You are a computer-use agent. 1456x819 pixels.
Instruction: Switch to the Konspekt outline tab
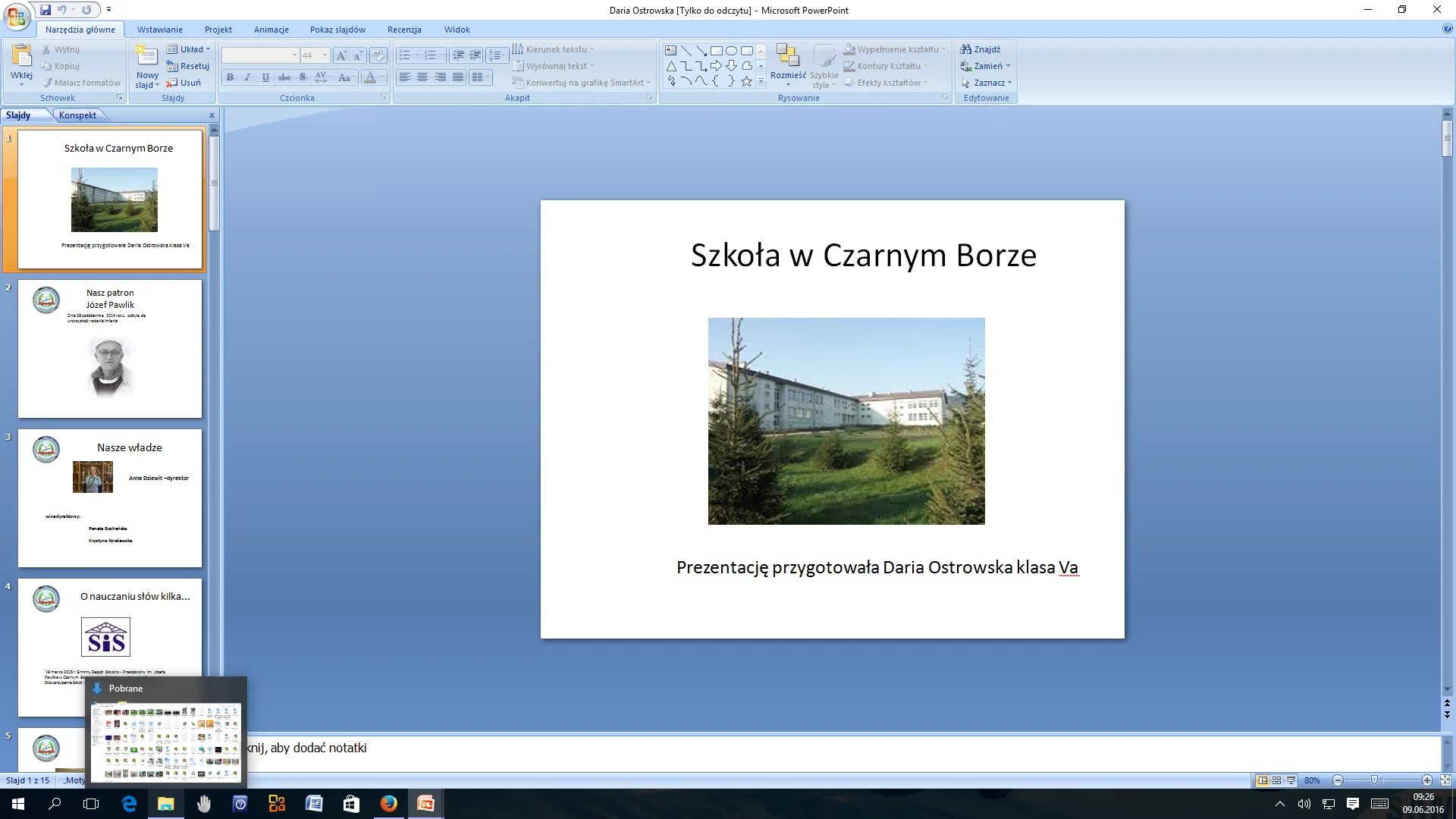coord(77,115)
